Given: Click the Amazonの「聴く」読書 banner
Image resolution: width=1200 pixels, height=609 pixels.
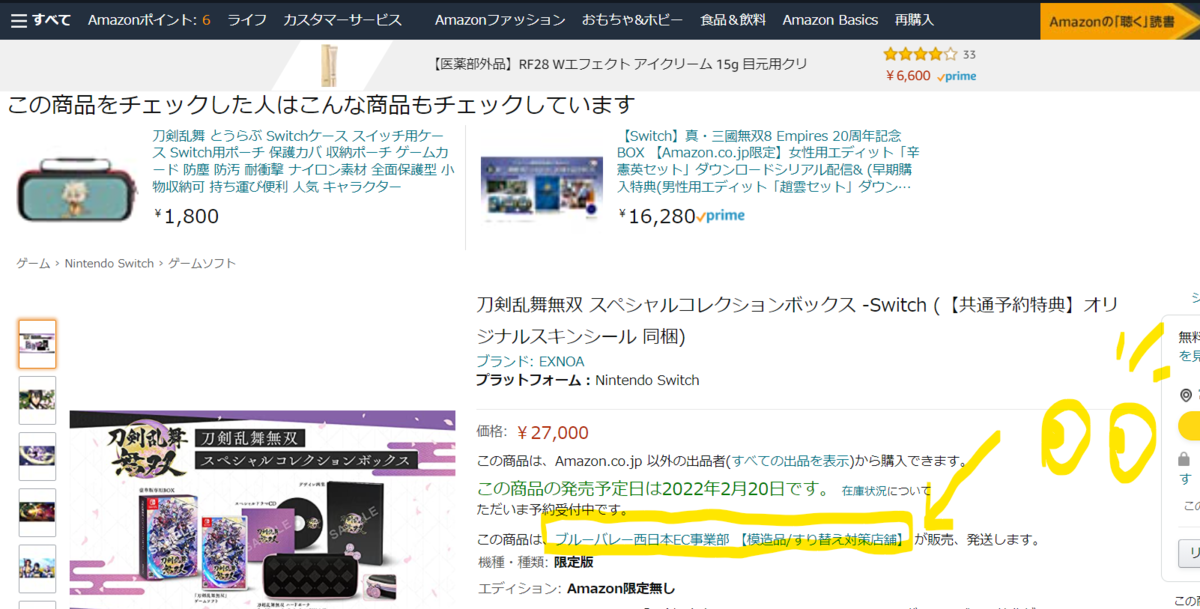Looking at the screenshot, I should click(1119, 20).
